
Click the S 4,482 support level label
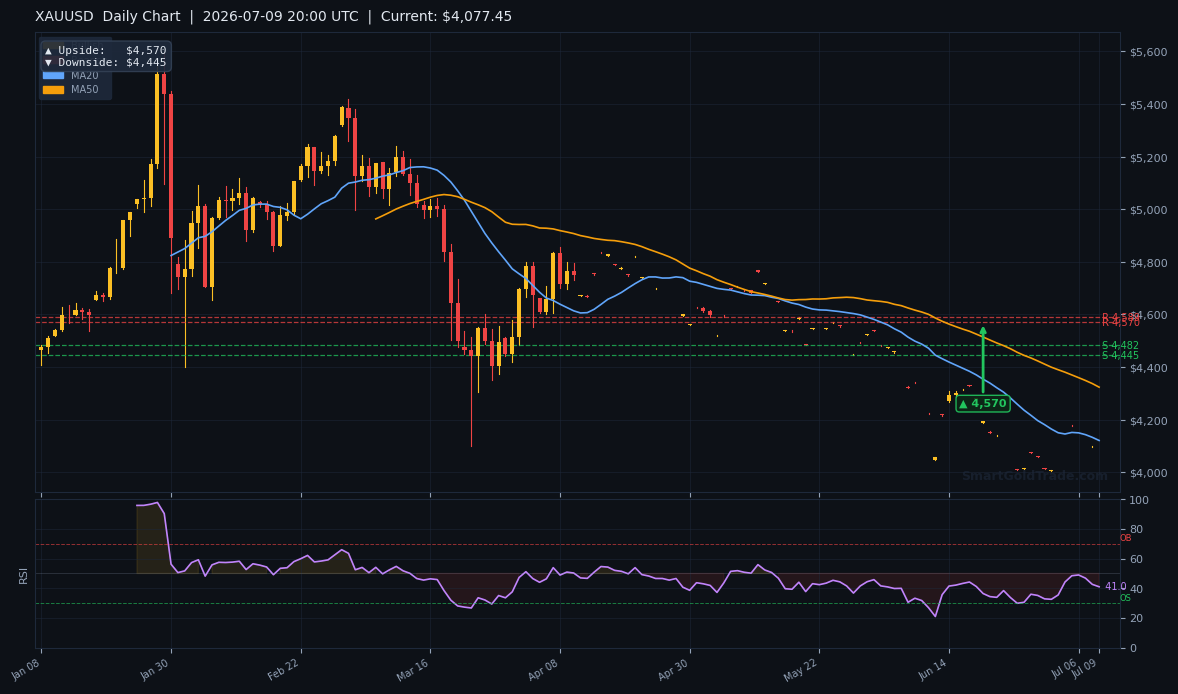[1120, 345]
